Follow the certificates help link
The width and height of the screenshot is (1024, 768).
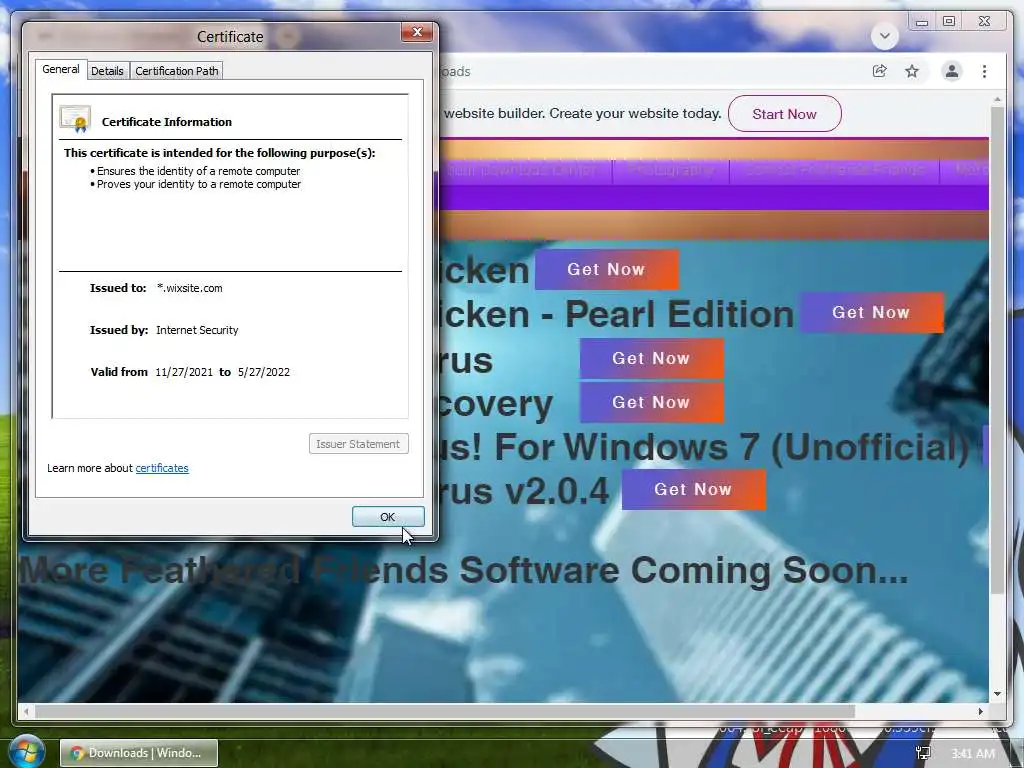[x=162, y=468]
